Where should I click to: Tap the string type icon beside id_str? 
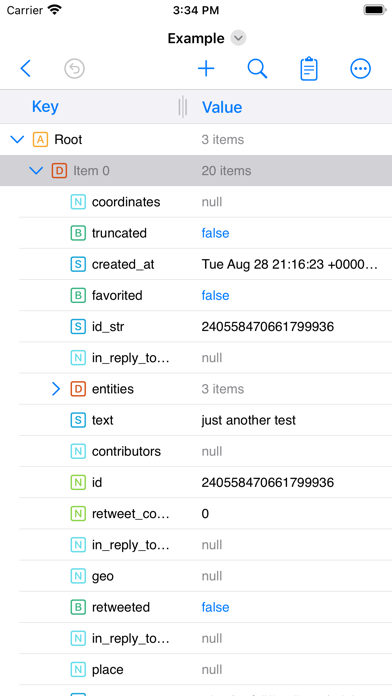click(x=78, y=327)
